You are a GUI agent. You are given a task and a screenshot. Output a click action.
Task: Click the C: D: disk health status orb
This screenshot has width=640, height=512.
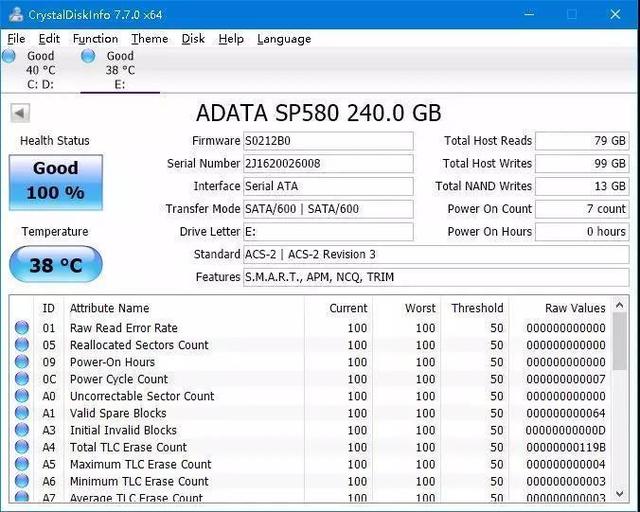[x=9, y=56]
